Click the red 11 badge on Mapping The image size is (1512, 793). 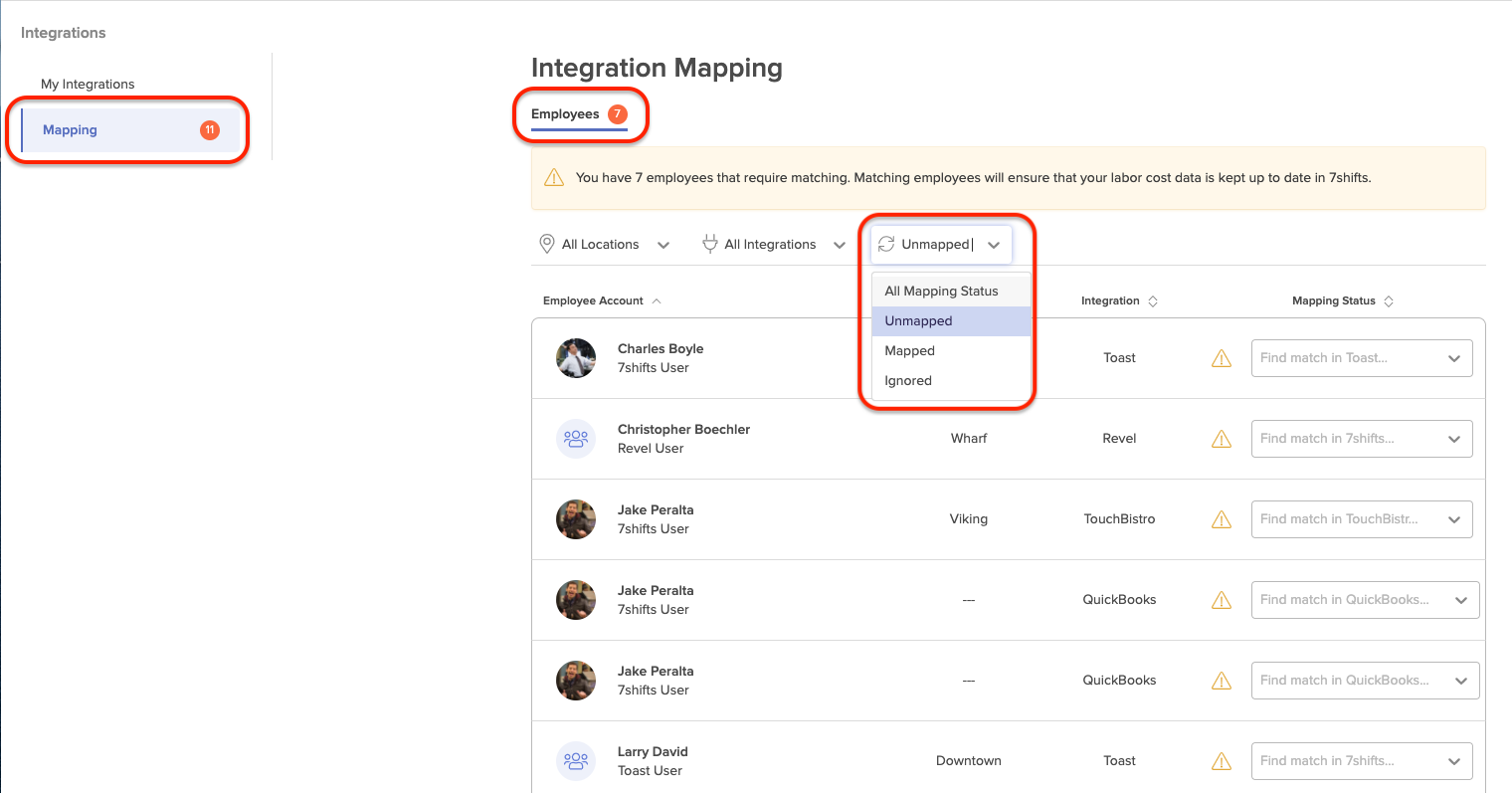tap(210, 130)
